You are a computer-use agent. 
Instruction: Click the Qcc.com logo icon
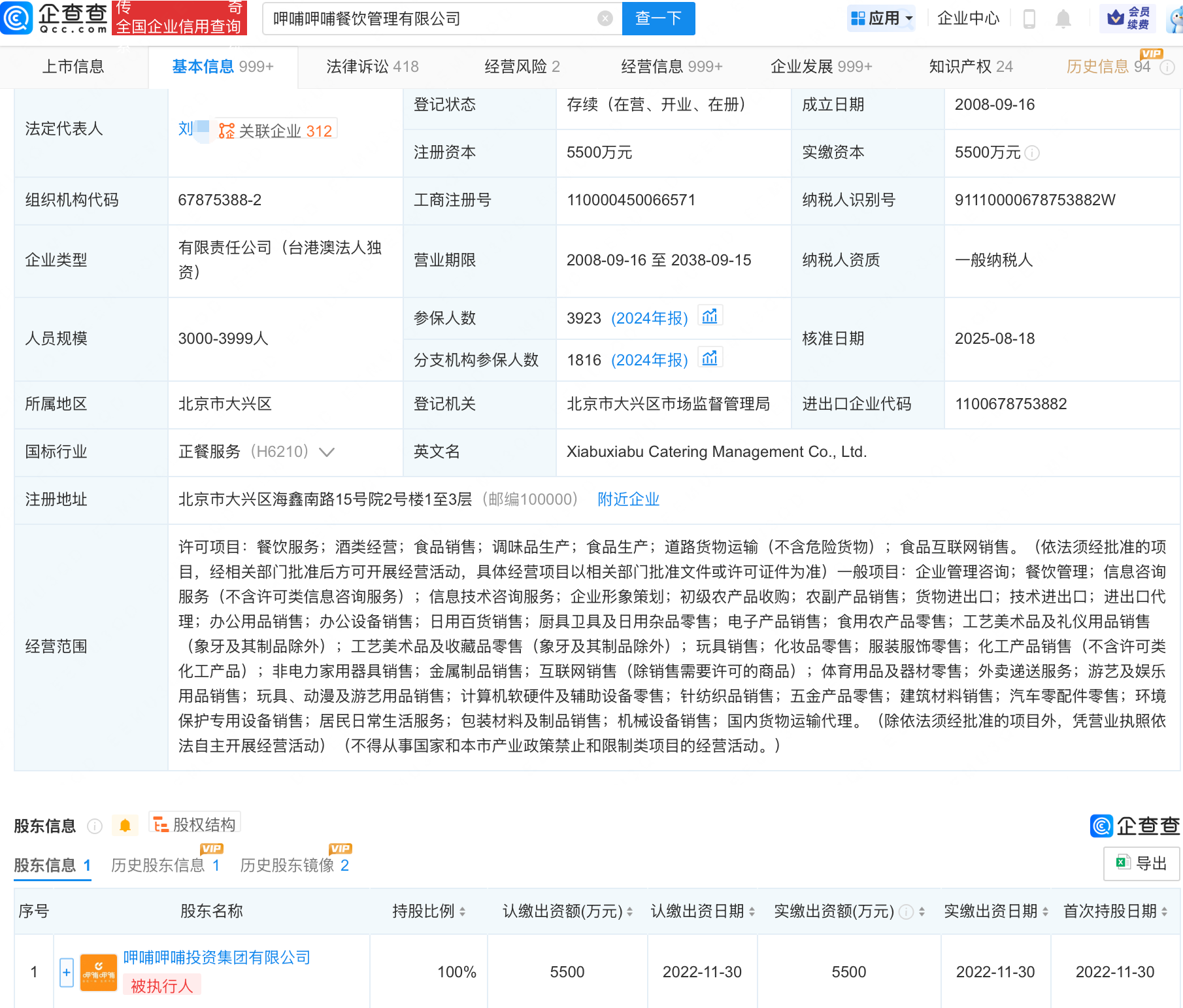(16, 18)
